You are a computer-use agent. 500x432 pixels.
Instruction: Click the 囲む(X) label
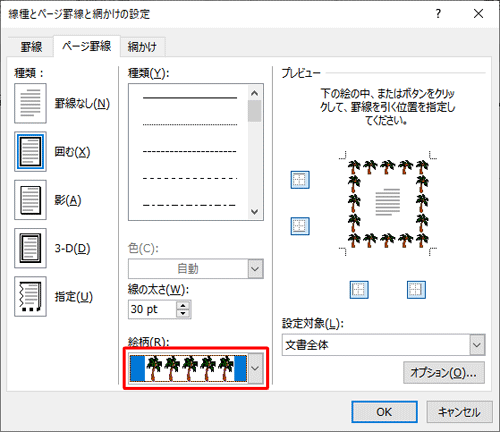tap(72, 152)
